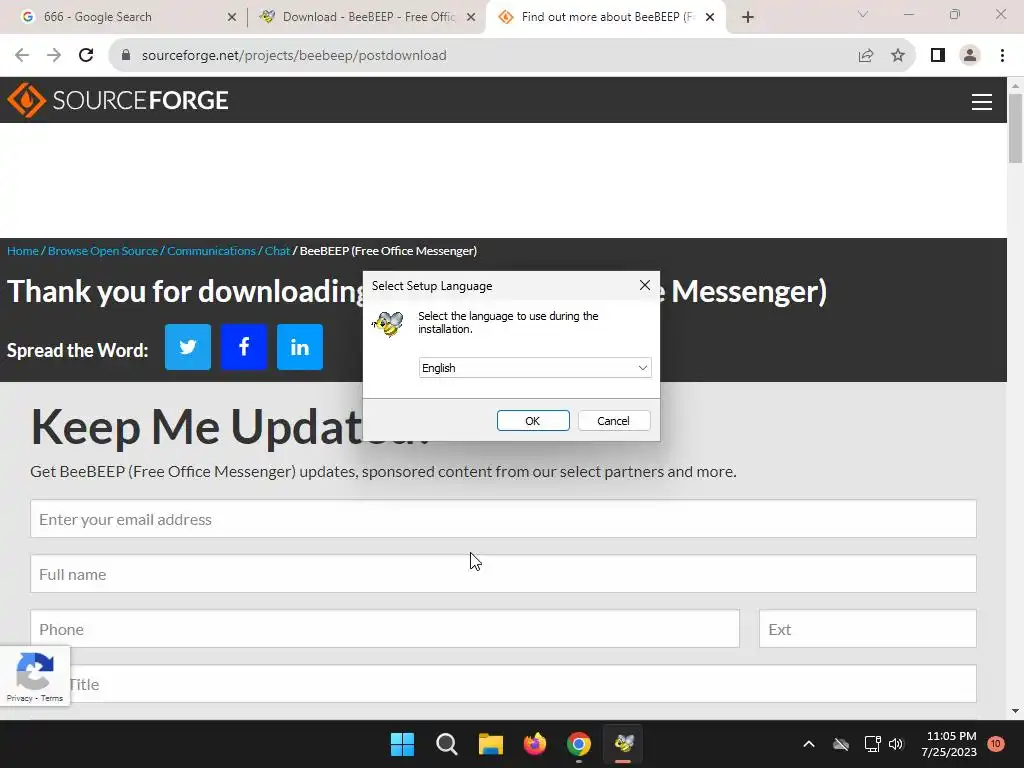This screenshot has height=768, width=1024.
Task: Click the scrollbar down arrow
Action: 1016,711
